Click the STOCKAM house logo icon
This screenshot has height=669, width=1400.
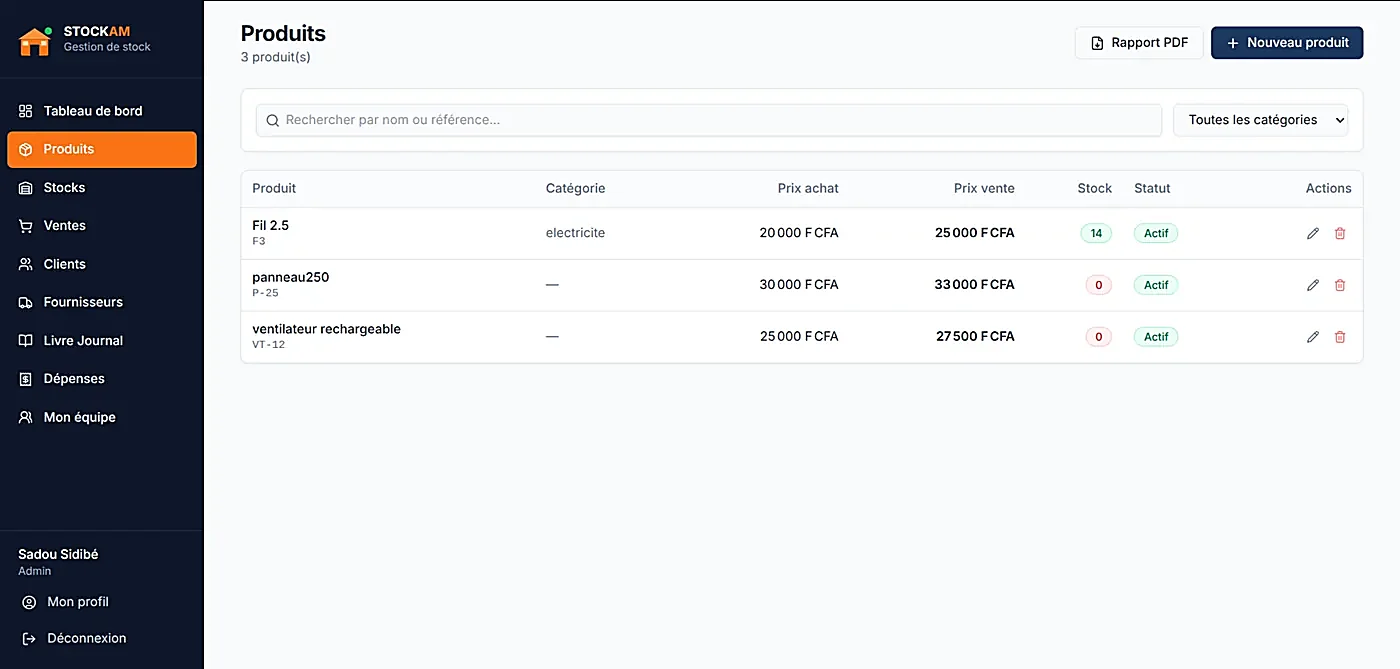[35, 41]
